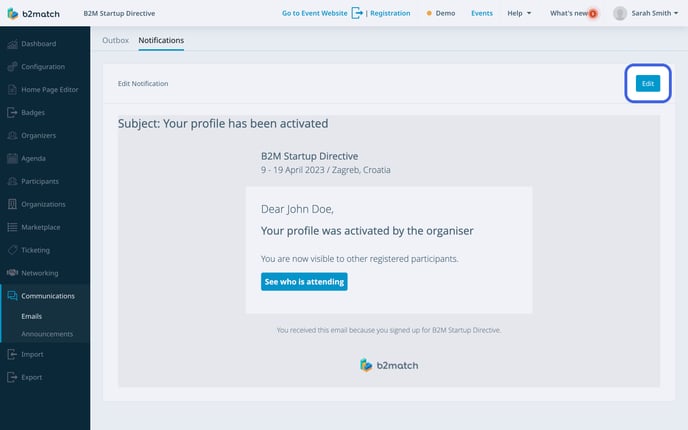Image resolution: width=688 pixels, height=430 pixels.
Task: Click the Ticketing tag icon
Action: click(12, 250)
